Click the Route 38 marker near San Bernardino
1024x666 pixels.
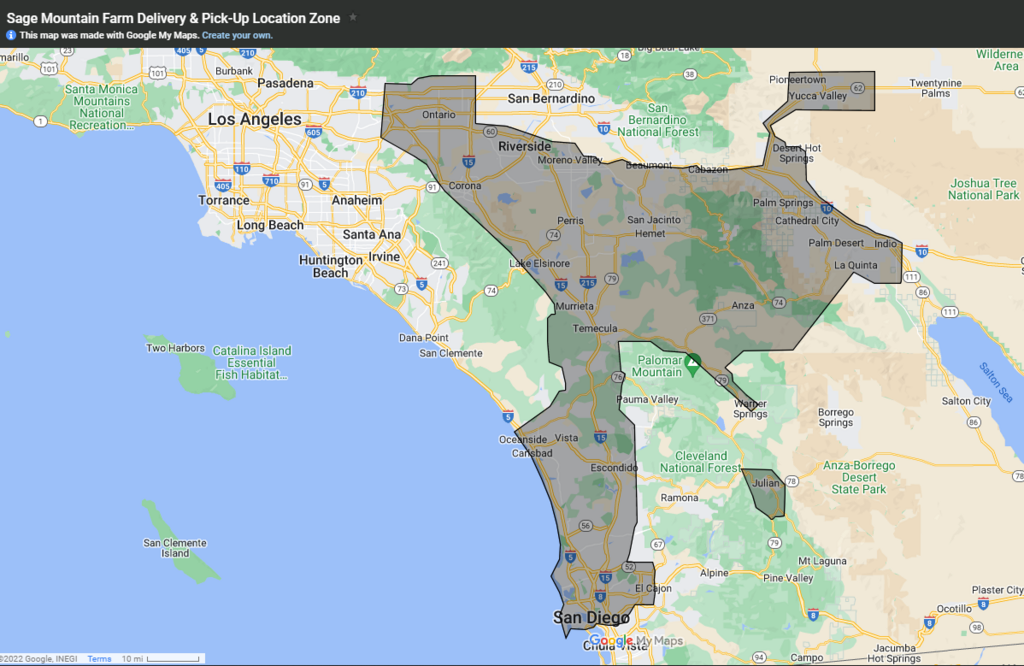click(x=690, y=74)
